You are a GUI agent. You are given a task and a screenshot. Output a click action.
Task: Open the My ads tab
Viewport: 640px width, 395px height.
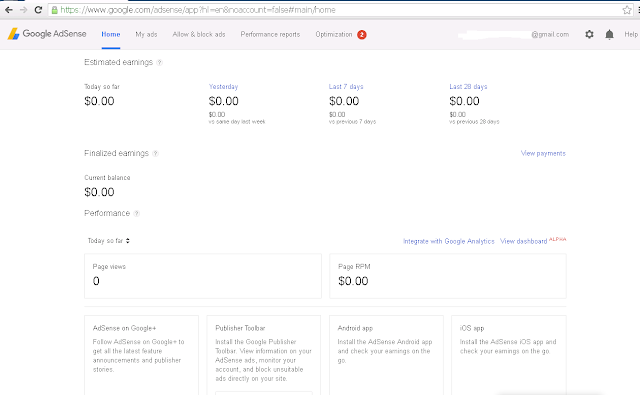pos(146,34)
